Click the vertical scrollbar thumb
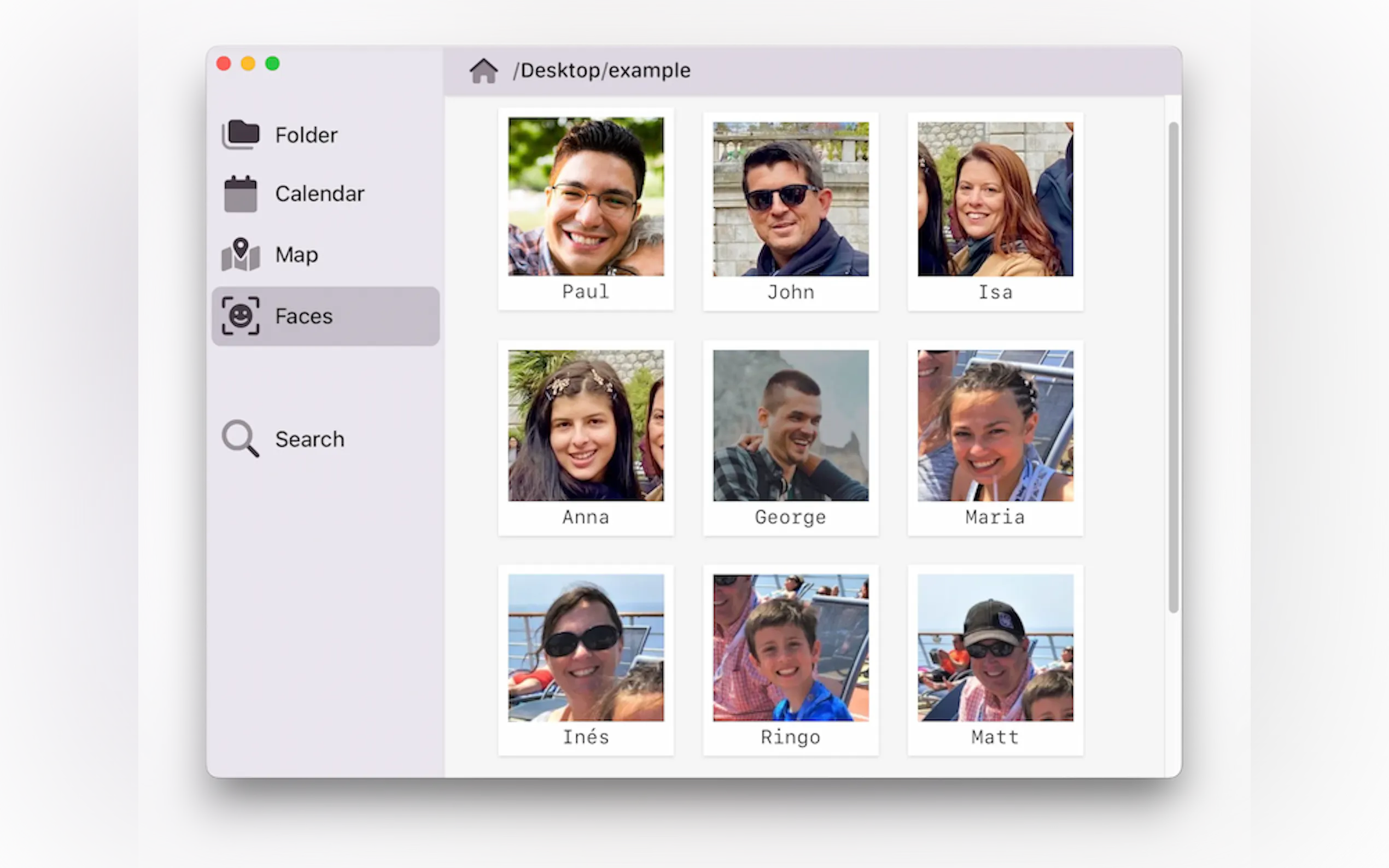This screenshot has width=1389, height=868. 1173,367
